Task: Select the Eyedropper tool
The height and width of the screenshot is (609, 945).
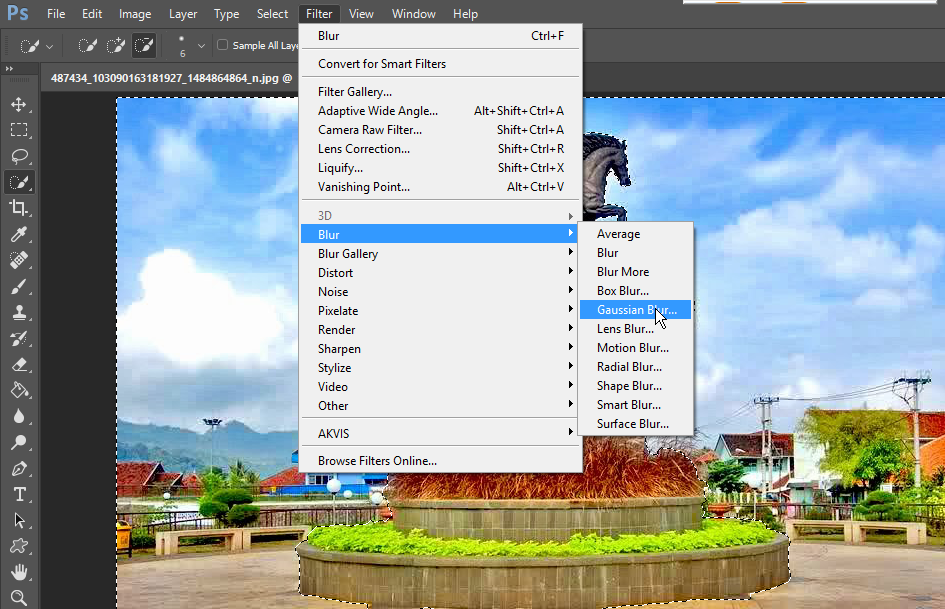Action: pos(20,233)
